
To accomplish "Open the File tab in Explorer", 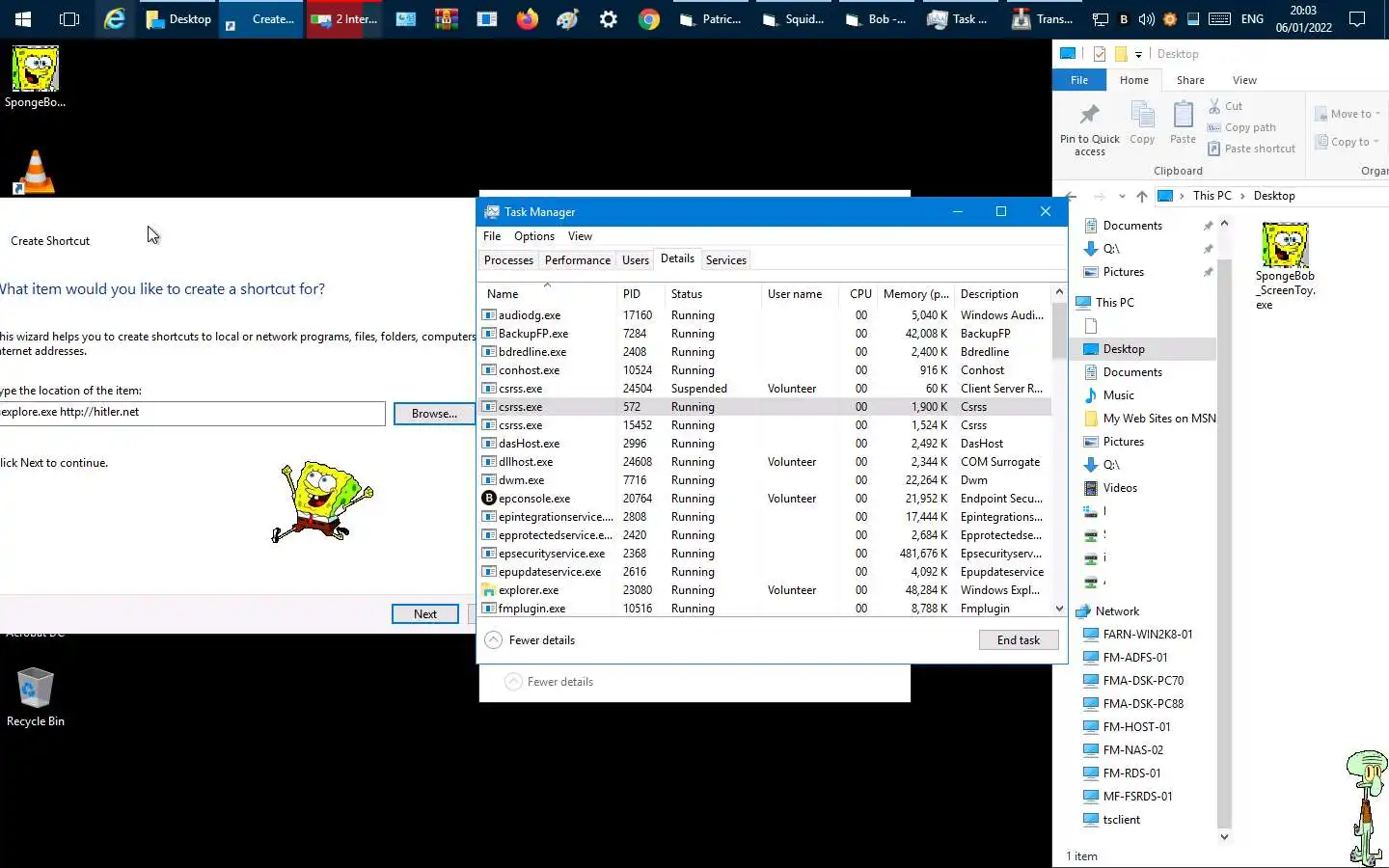I will tap(1079, 80).
